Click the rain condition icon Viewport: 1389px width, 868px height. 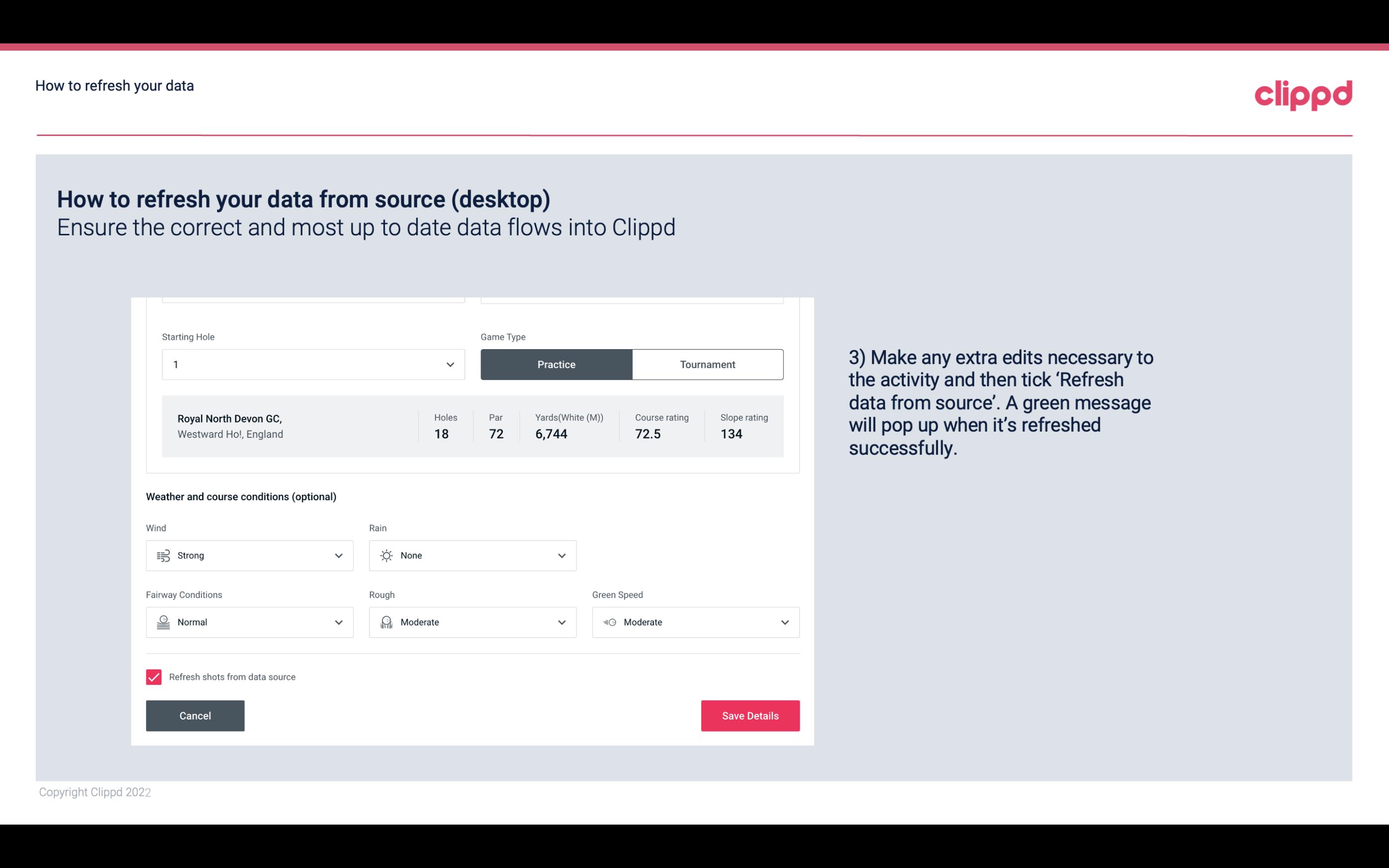pyautogui.click(x=386, y=555)
